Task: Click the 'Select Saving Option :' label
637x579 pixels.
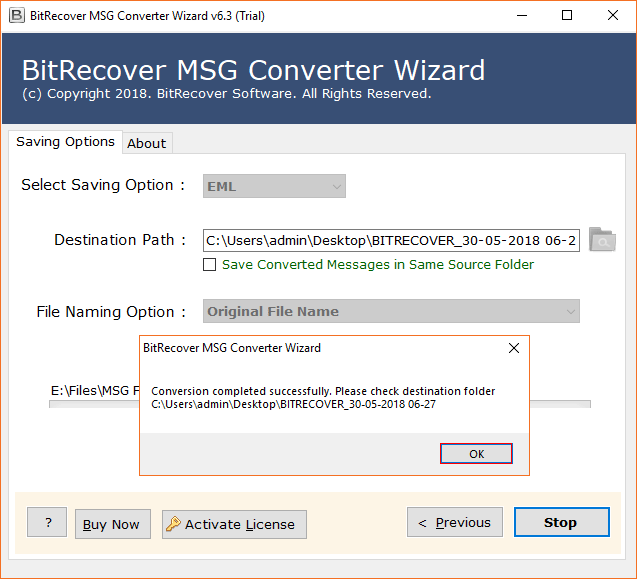Action: pos(103,185)
